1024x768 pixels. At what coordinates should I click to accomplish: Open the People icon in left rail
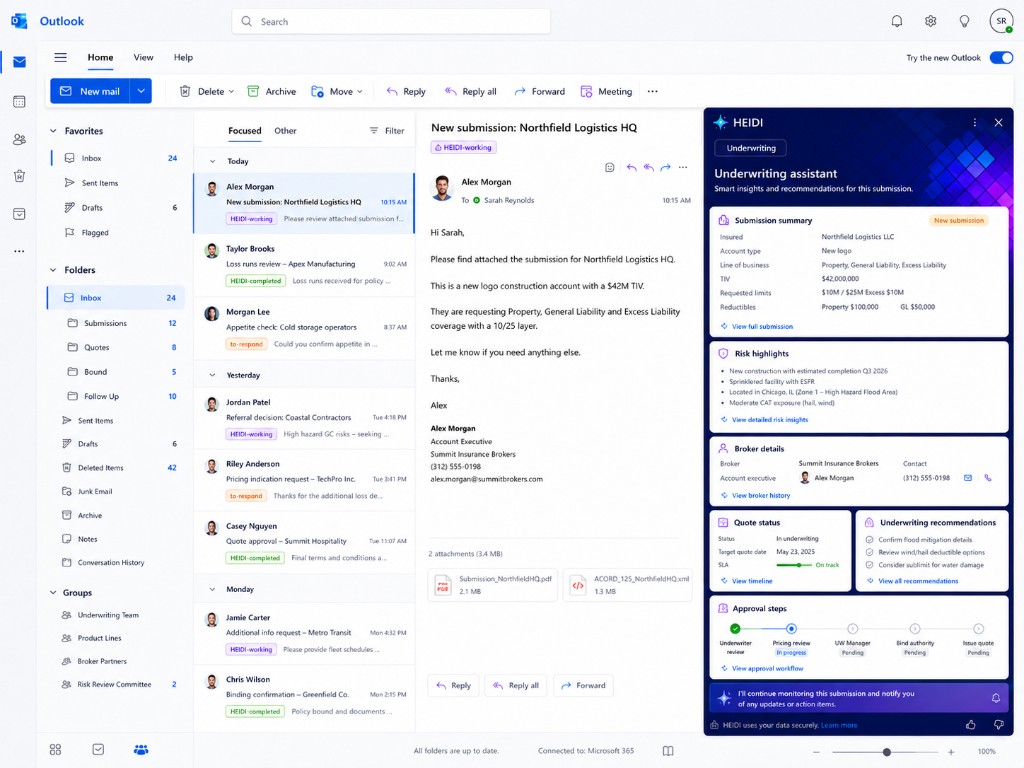[20, 139]
